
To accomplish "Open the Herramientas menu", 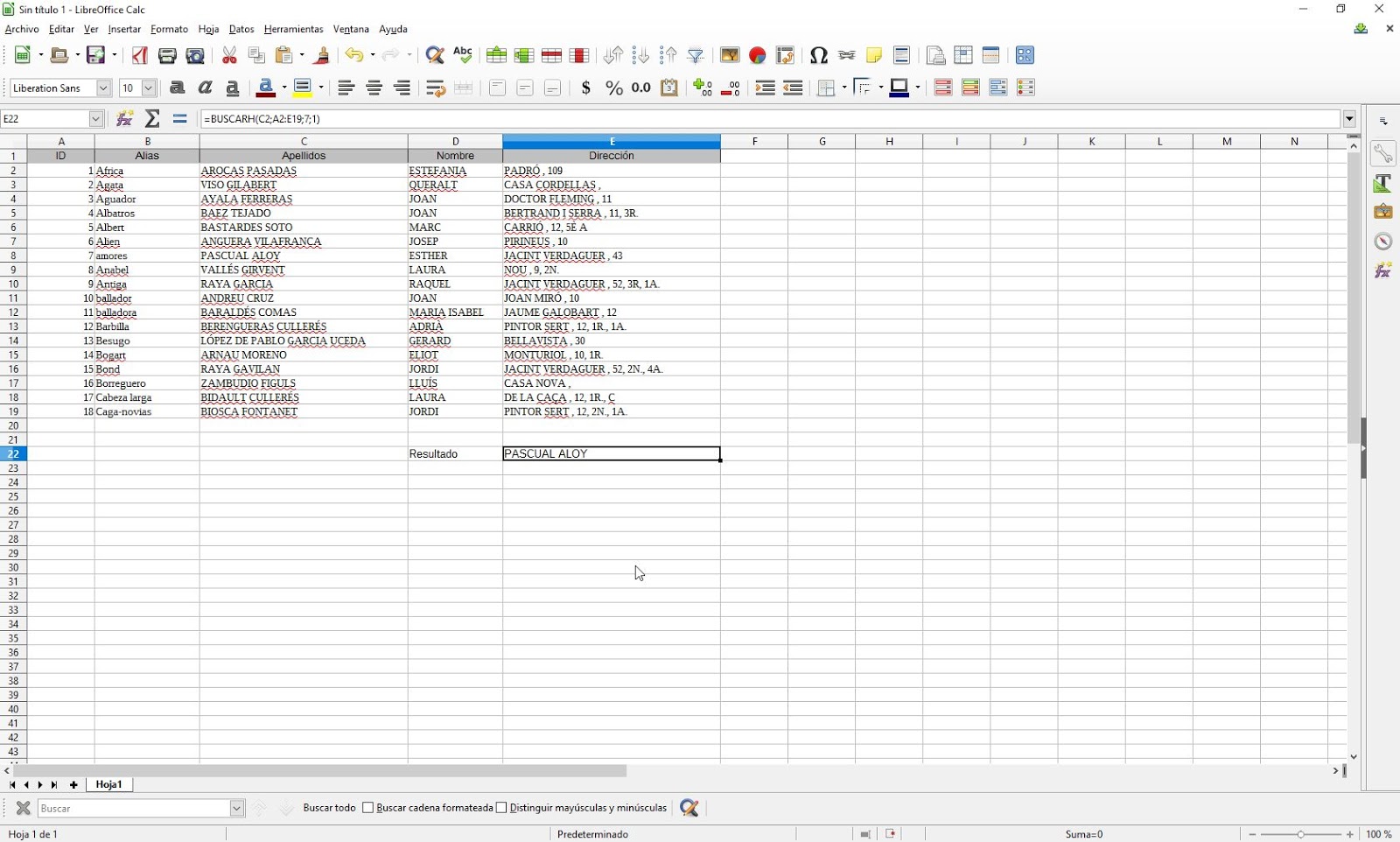I will pyautogui.click(x=292, y=29).
